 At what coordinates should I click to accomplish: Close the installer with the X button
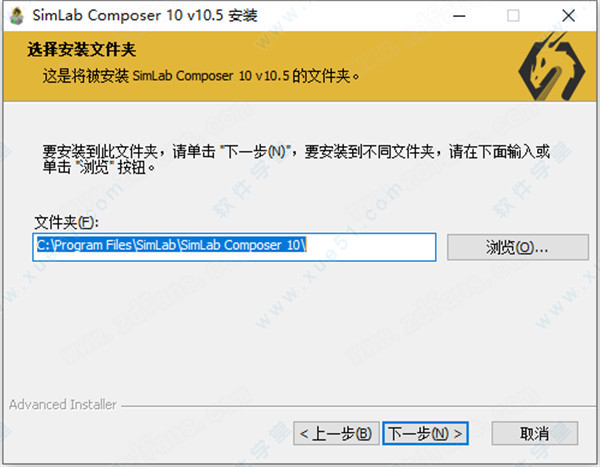click(568, 16)
